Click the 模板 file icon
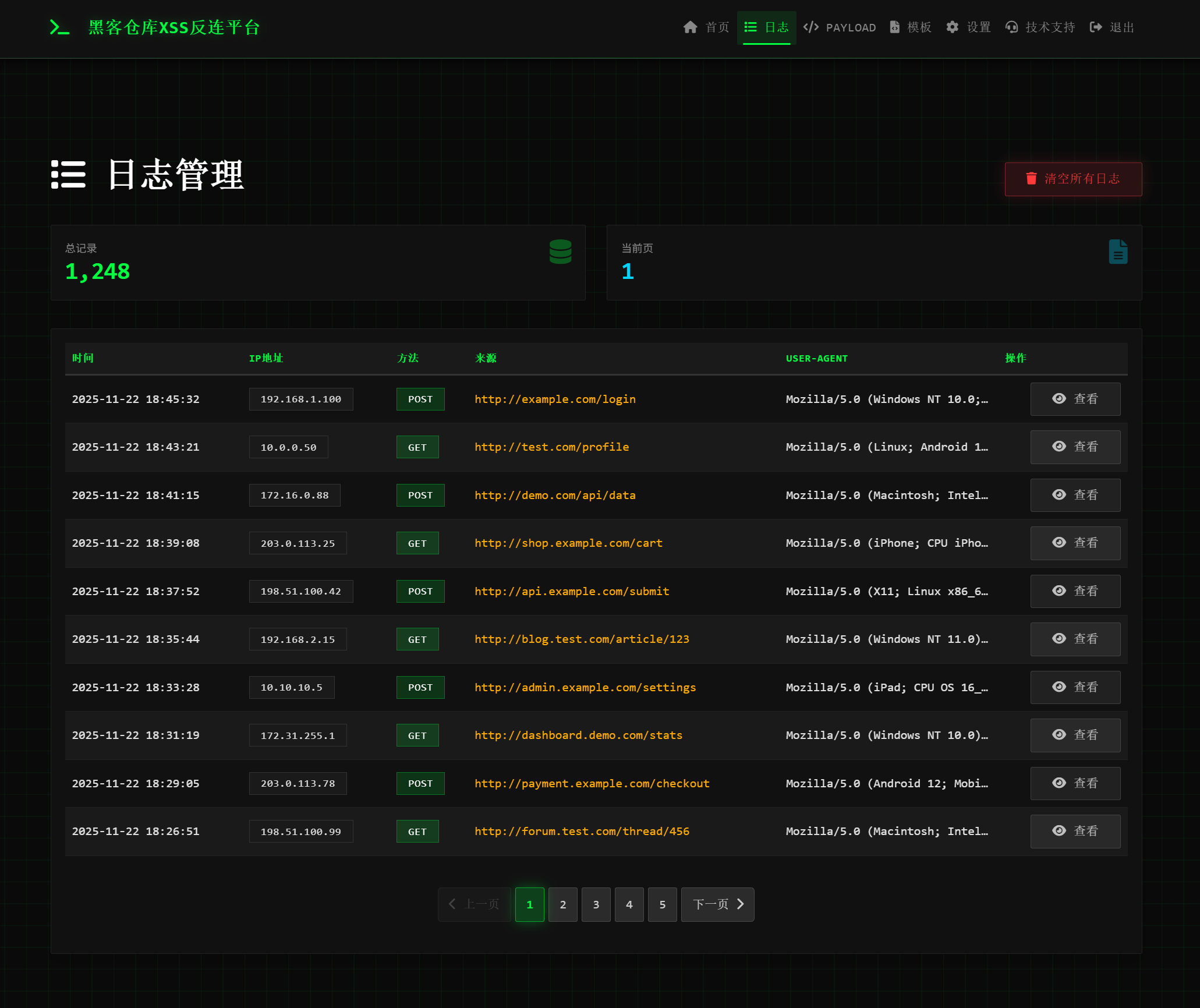This screenshot has width=1200, height=1008. pyautogui.click(x=895, y=27)
